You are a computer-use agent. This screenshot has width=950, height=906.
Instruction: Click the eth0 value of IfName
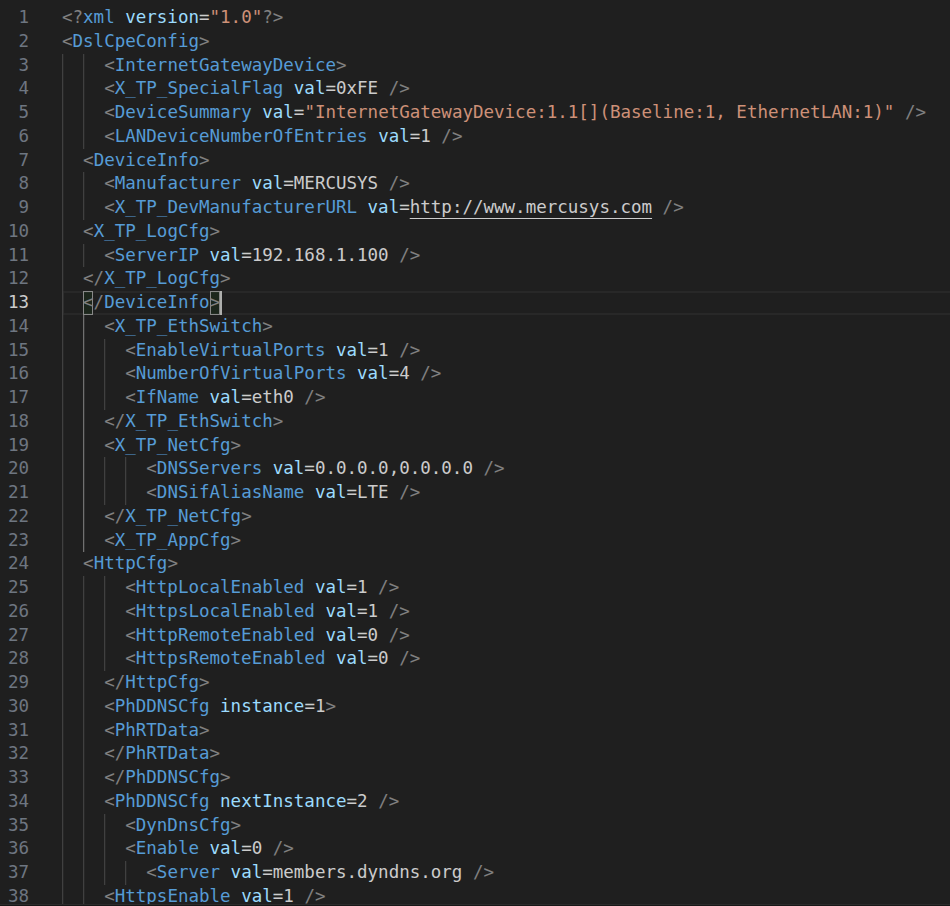[272, 397]
